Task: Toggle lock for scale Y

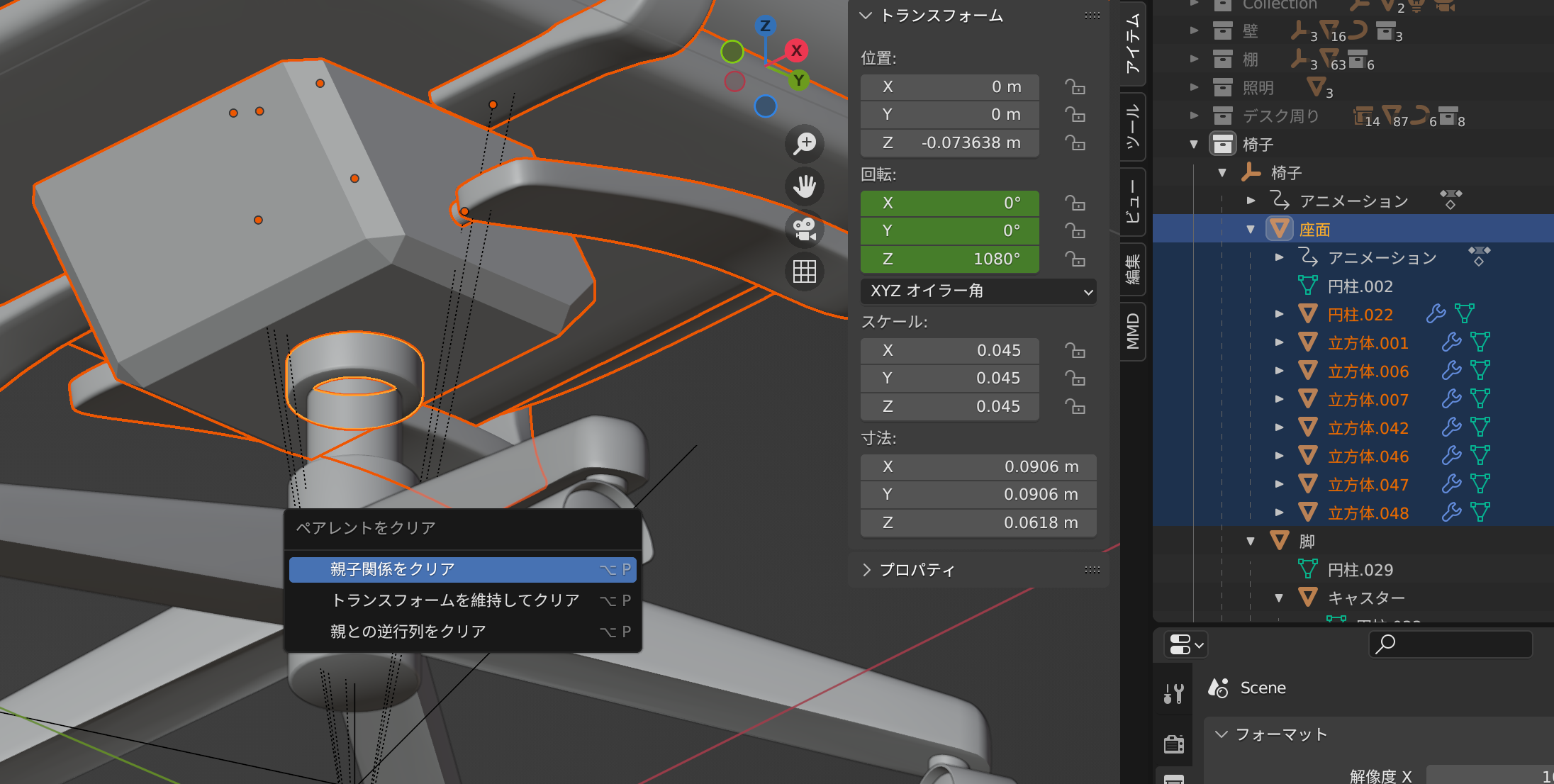Action: [1075, 379]
